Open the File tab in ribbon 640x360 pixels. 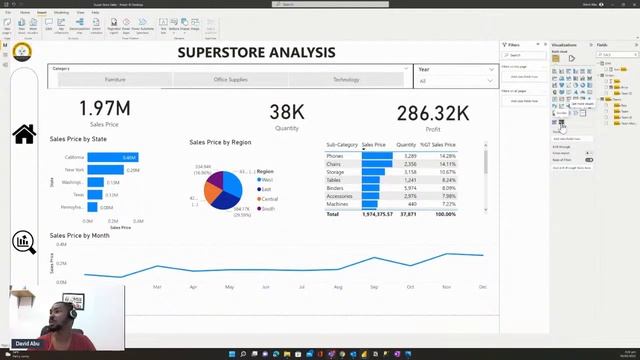(8, 13)
